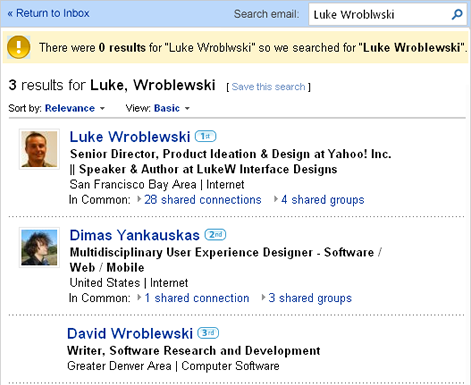Open the Sort by Relevance dropdown
Image resolution: width=471 pixels, height=385 pixels.
(75, 108)
